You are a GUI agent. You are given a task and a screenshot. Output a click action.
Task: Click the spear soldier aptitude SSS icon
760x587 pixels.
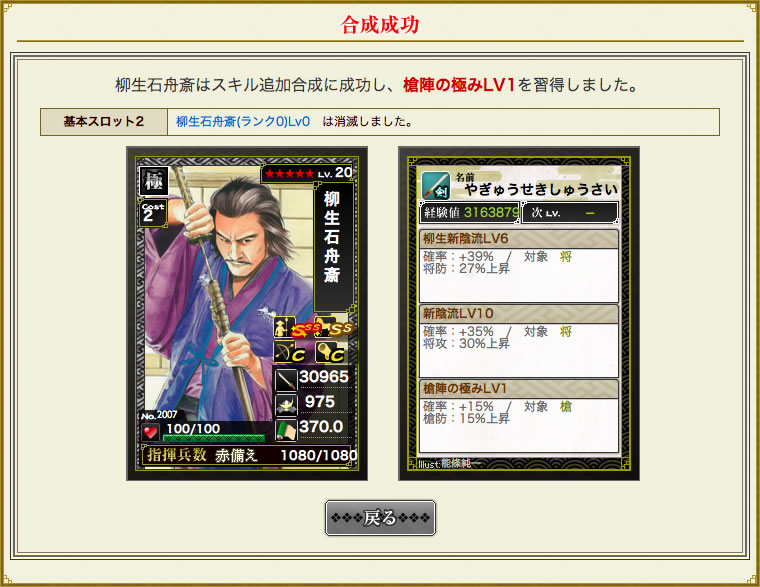(297, 328)
